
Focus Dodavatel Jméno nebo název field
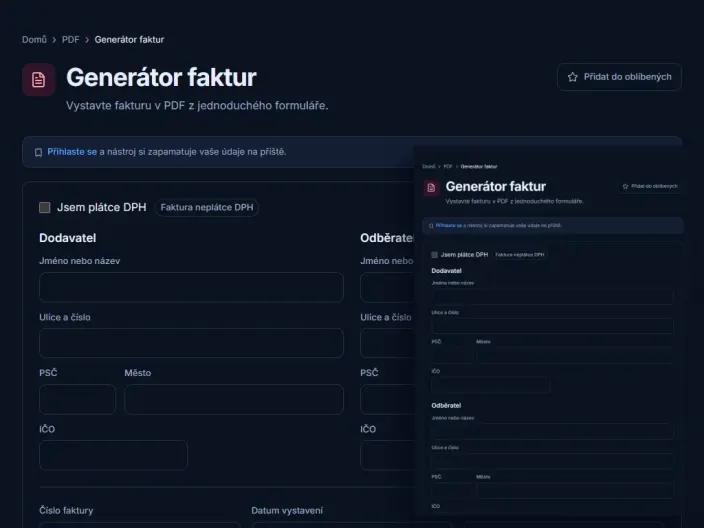coord(191,287)
